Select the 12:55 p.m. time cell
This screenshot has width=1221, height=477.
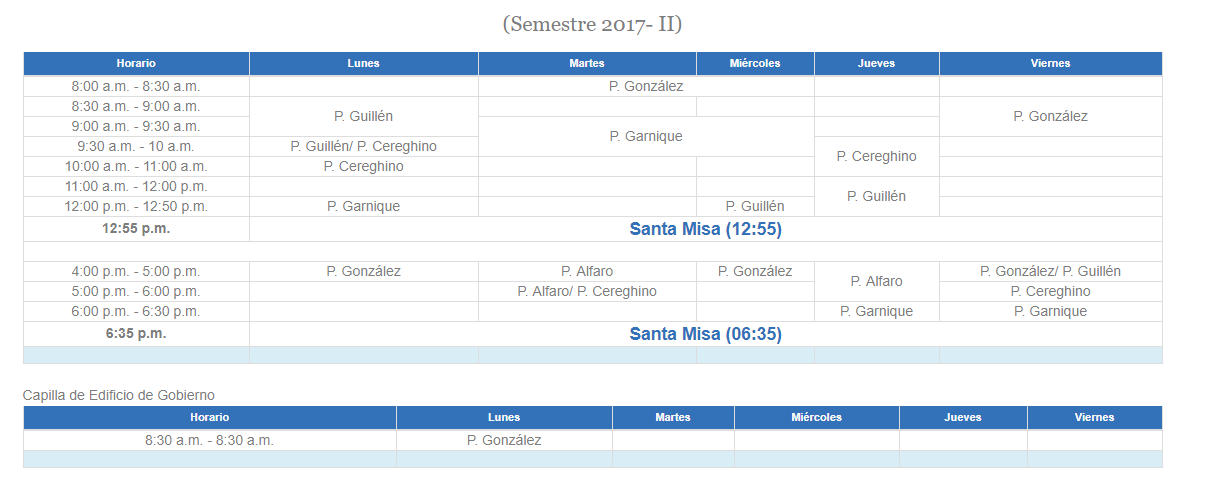[x=136, y=228]
